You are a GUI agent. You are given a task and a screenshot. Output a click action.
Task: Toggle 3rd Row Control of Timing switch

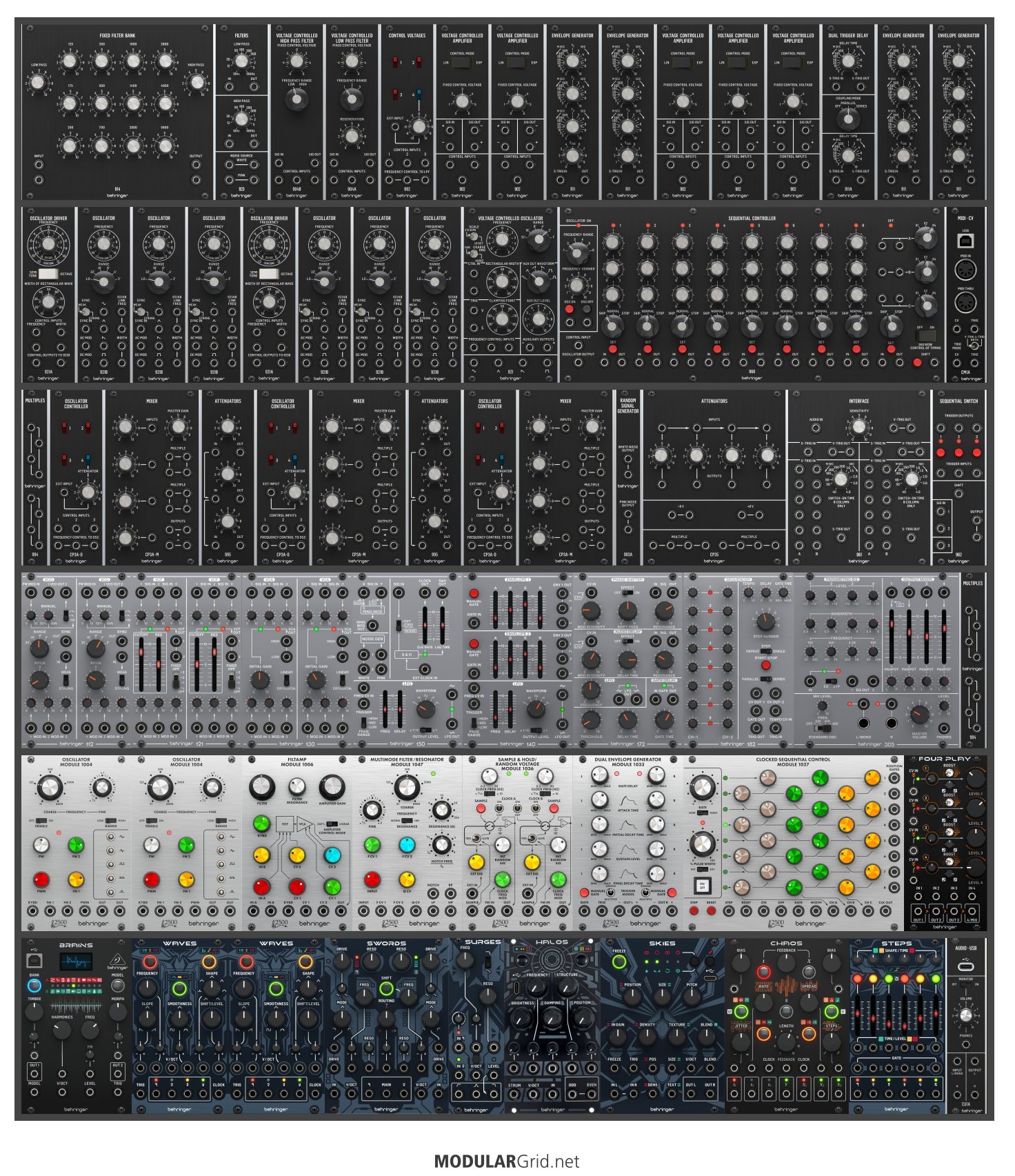[x=925, y=335]
